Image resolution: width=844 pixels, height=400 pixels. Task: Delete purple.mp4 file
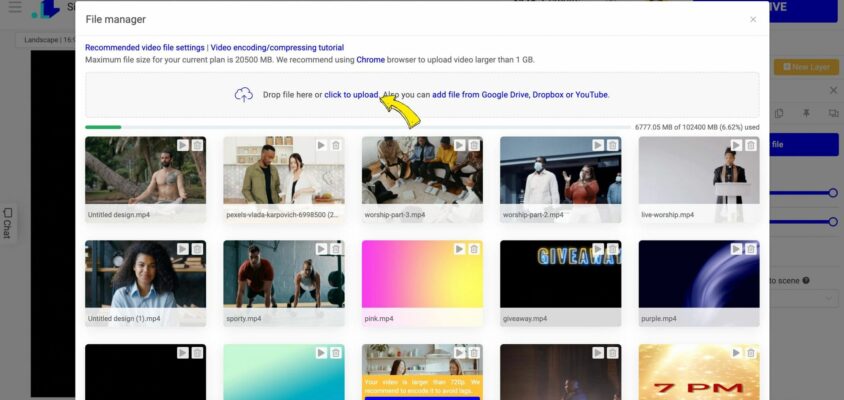(751, 249)
